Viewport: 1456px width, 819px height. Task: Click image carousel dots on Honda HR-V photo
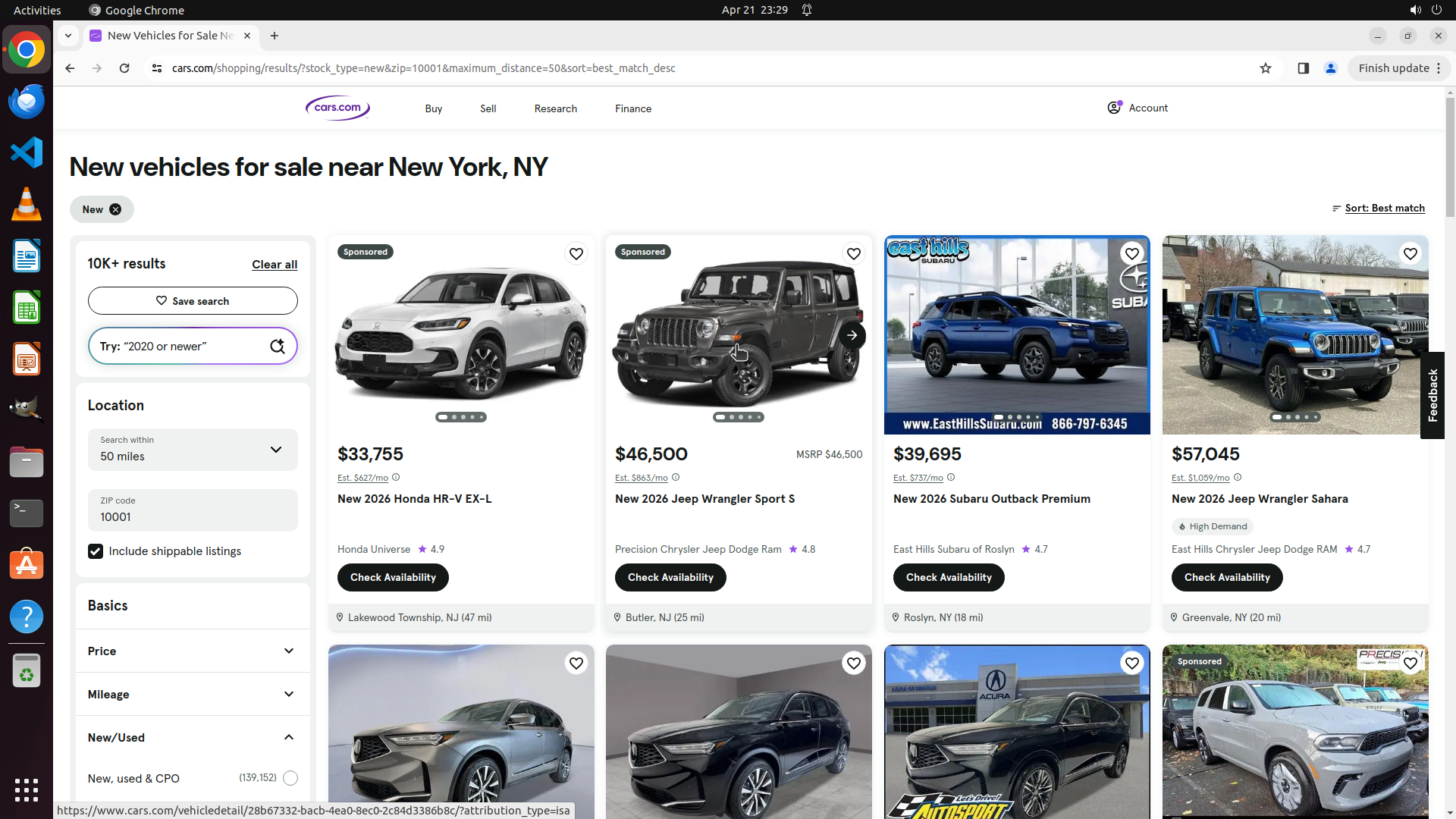pos(461,417)
